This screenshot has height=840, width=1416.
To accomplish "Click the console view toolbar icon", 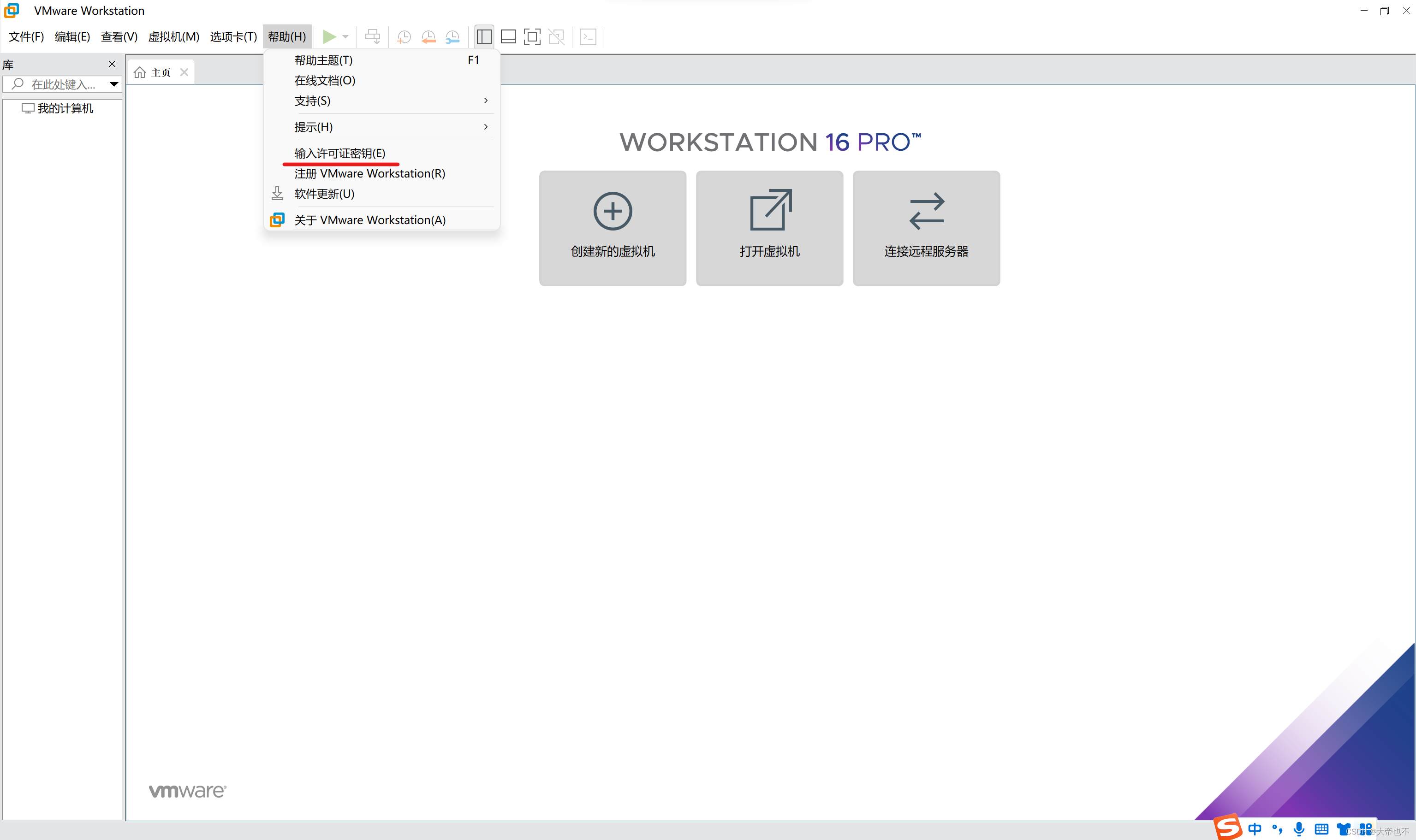I will click(588, 37).
